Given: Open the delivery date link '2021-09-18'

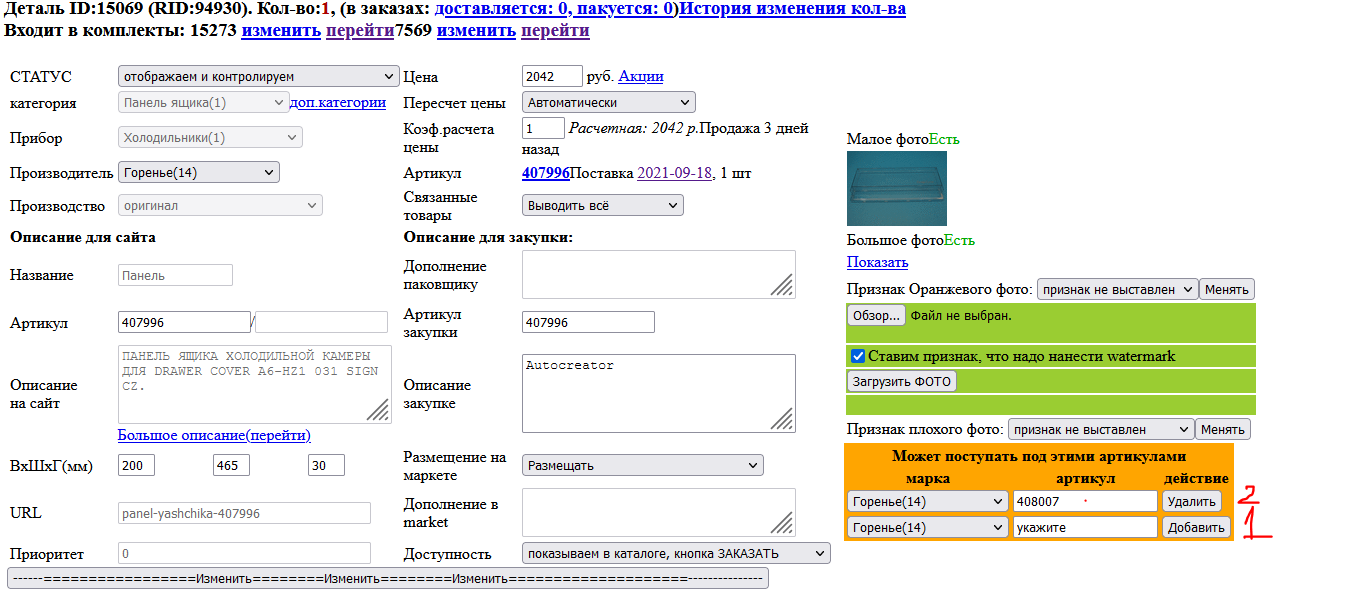Looking at the screenshot, I should click(x=675, y=173).
